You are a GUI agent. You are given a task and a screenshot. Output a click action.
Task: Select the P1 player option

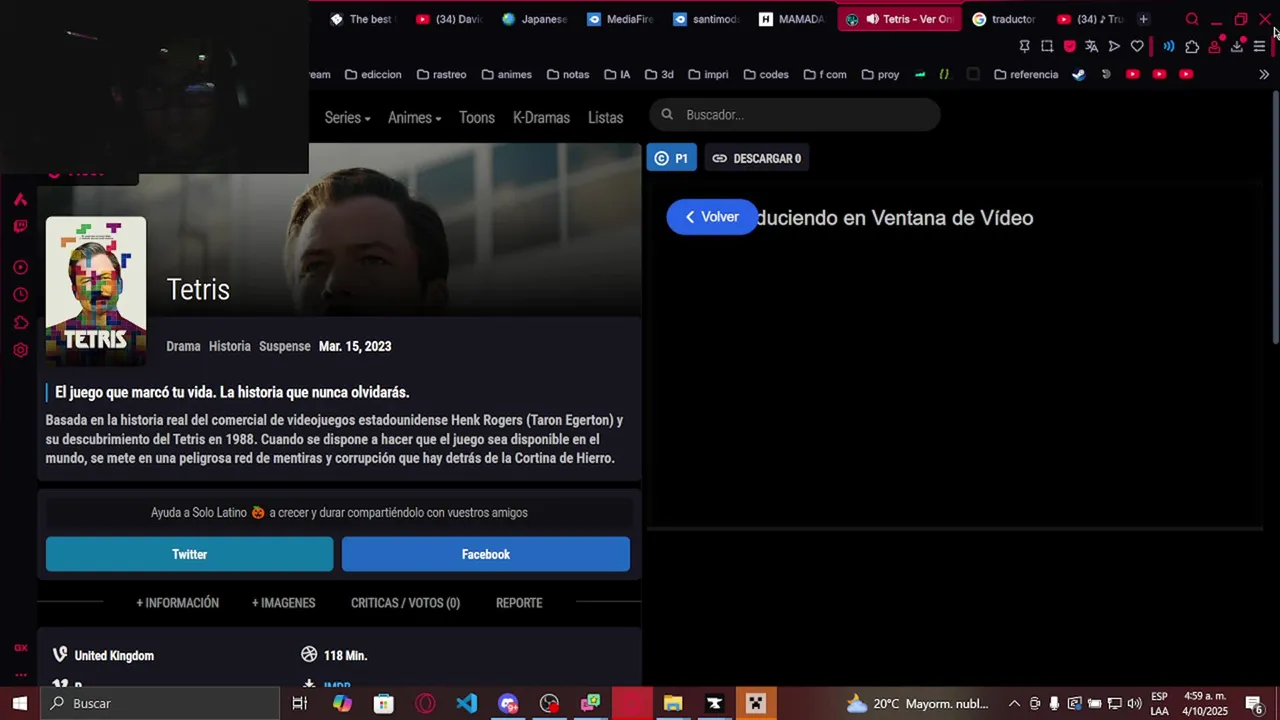pyautogui.click(x=671, y=158)
